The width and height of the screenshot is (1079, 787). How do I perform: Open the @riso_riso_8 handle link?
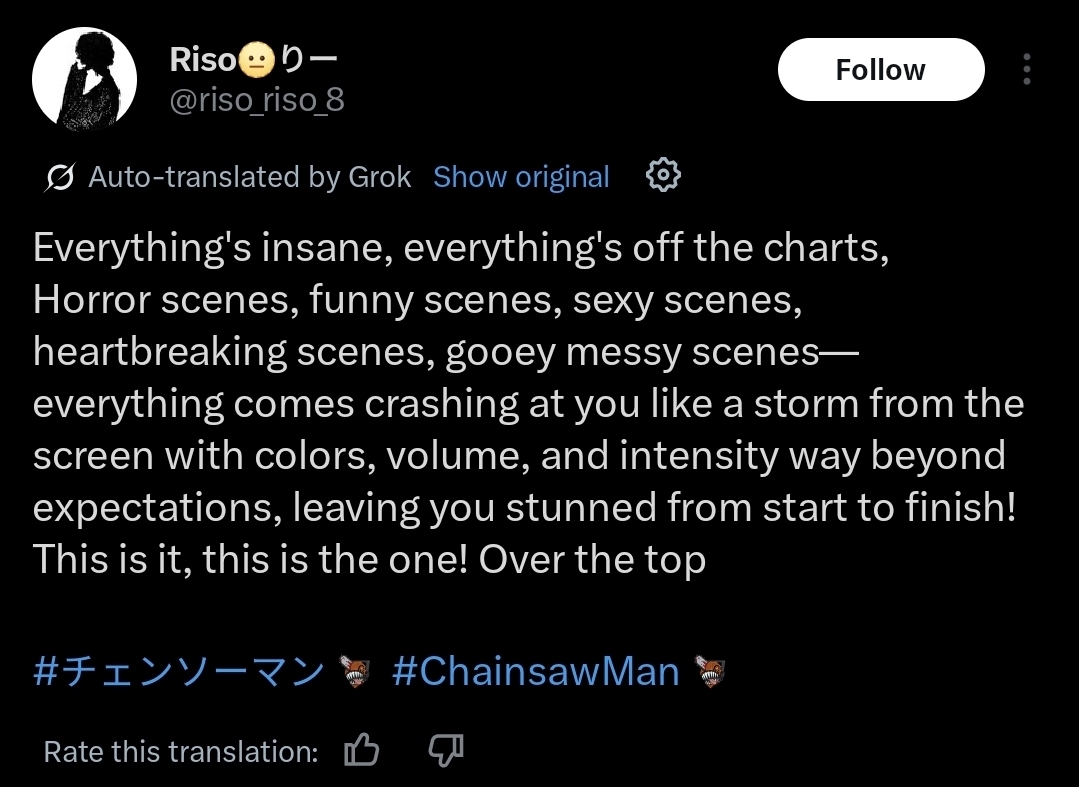257,100
